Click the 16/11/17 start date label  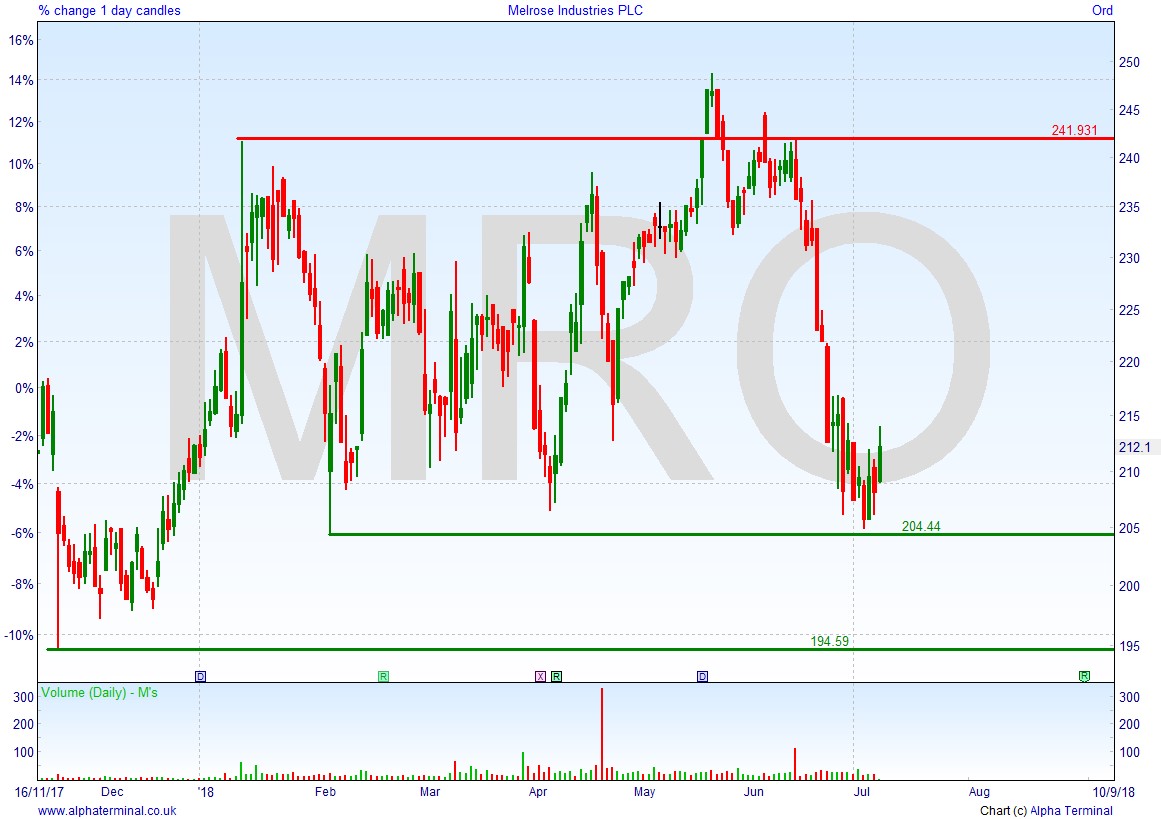(x=40, y=792)
